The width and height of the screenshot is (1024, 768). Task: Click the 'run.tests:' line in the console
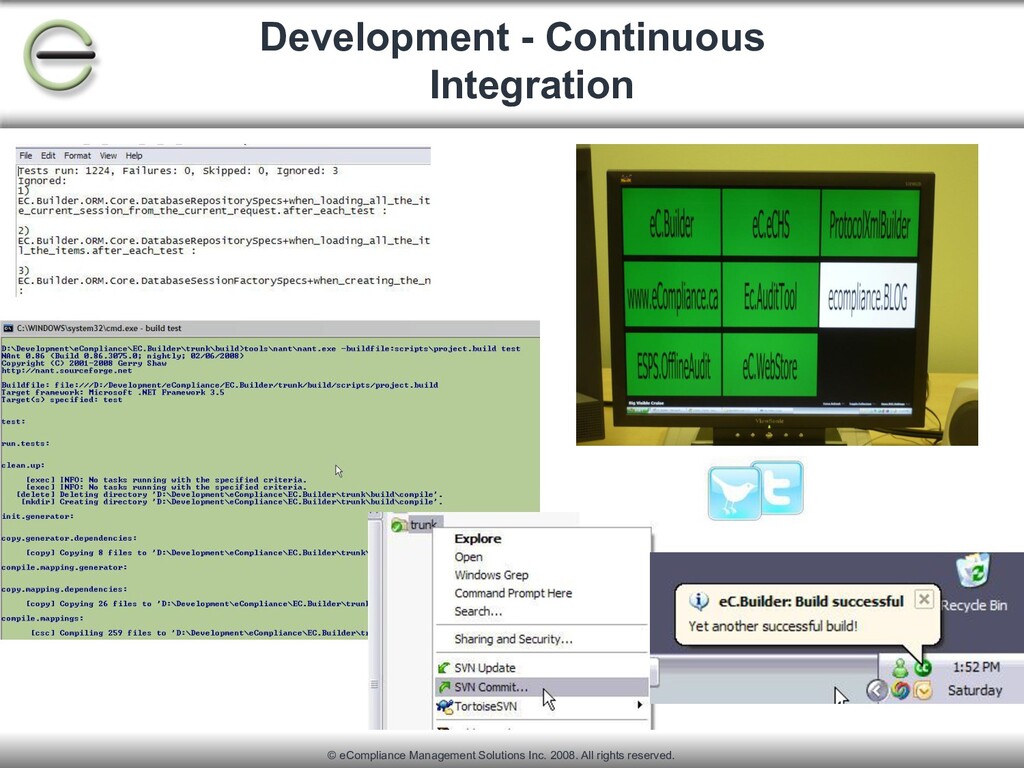(25, 443)
